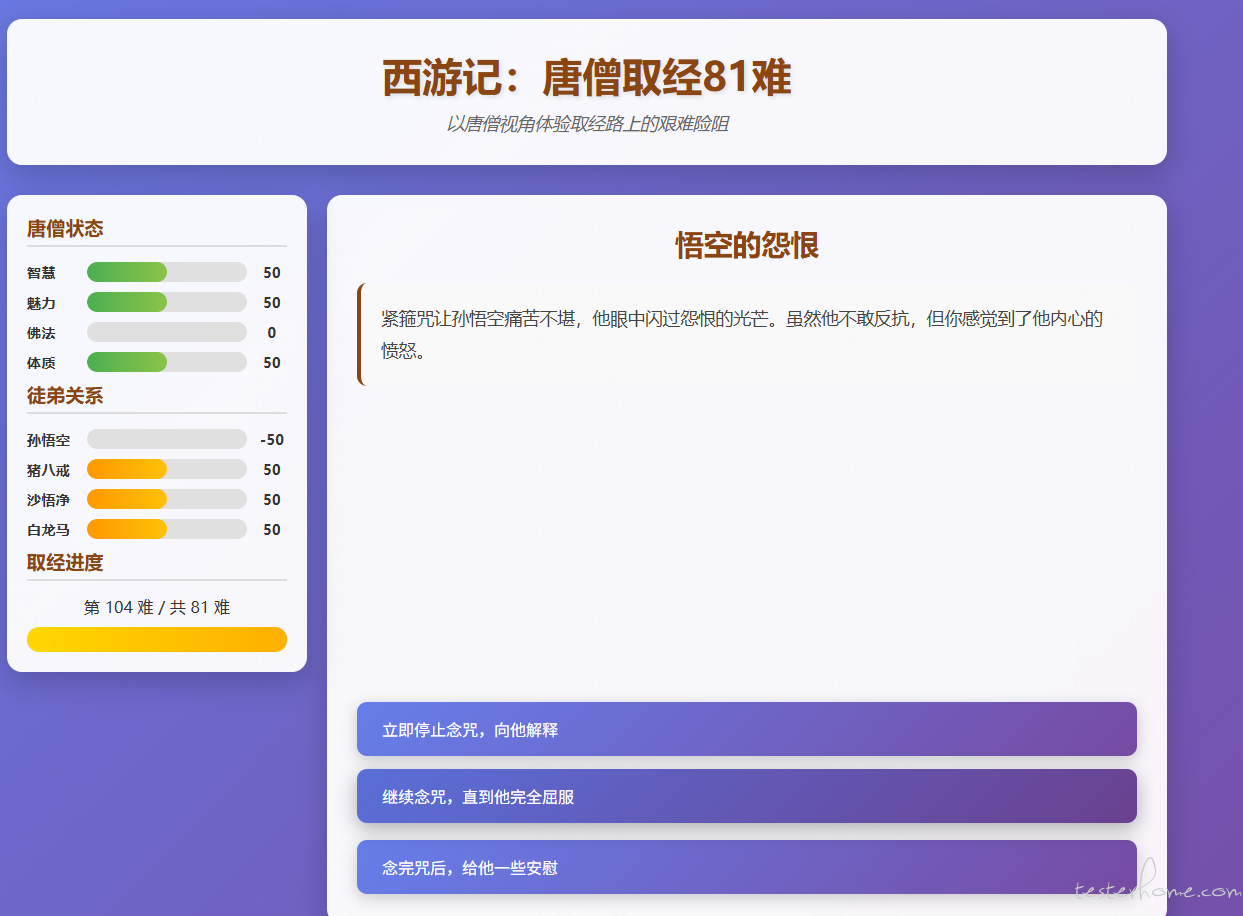Click the title 西游记：唐僧取经81难
The width and height of the screenshot is (1243, 916).
pos(587,78)
